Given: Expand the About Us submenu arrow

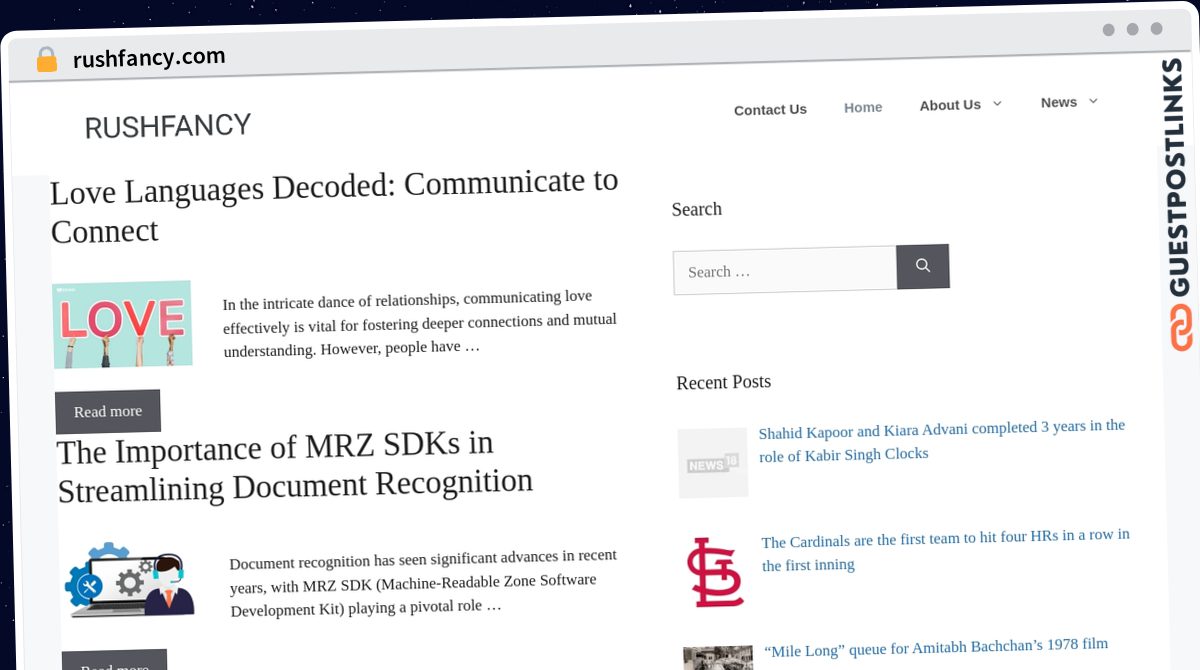Looking at the screenshot, I should tap(996, 103).
